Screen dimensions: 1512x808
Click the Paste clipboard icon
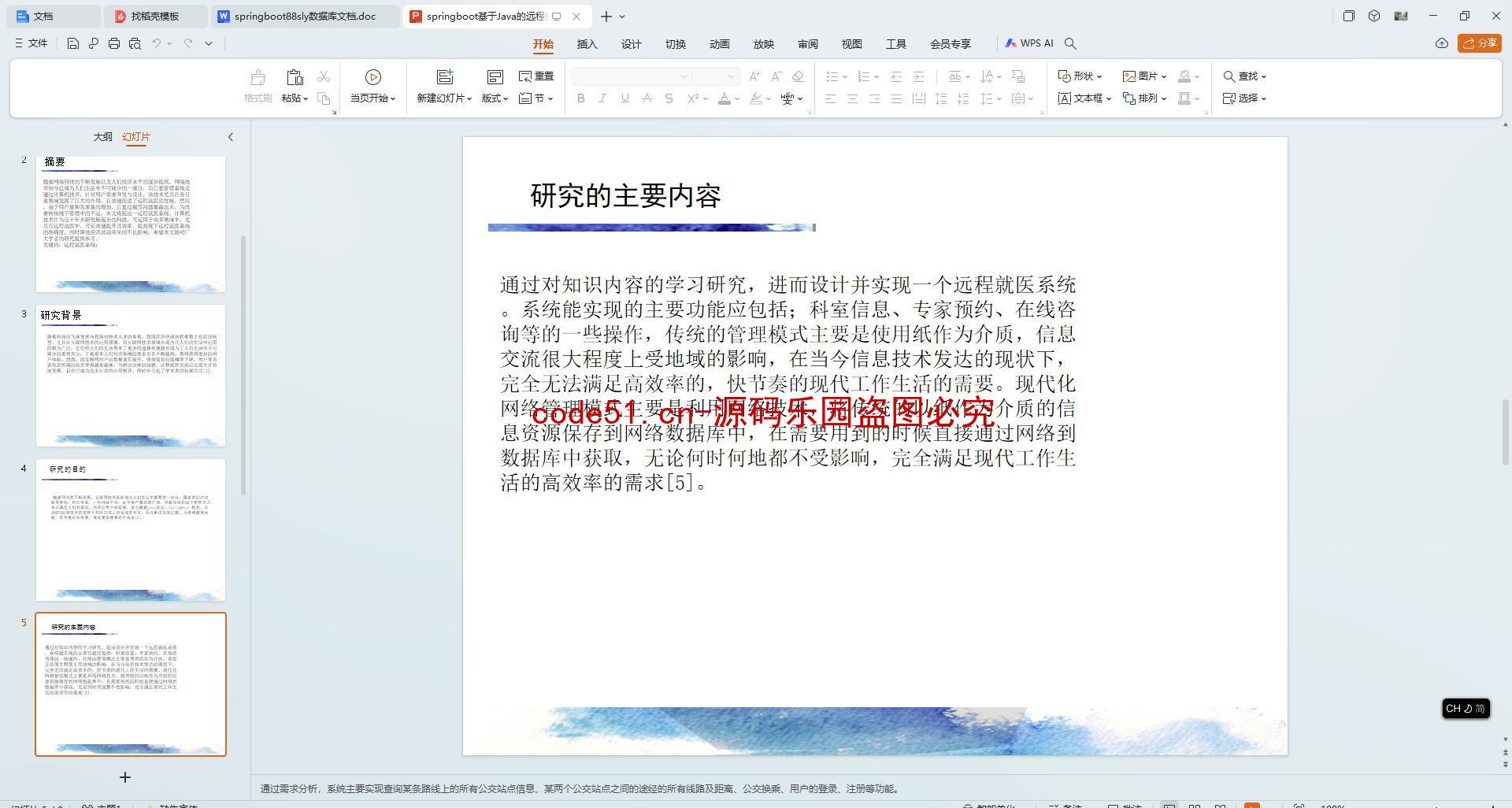coord(295,77)
